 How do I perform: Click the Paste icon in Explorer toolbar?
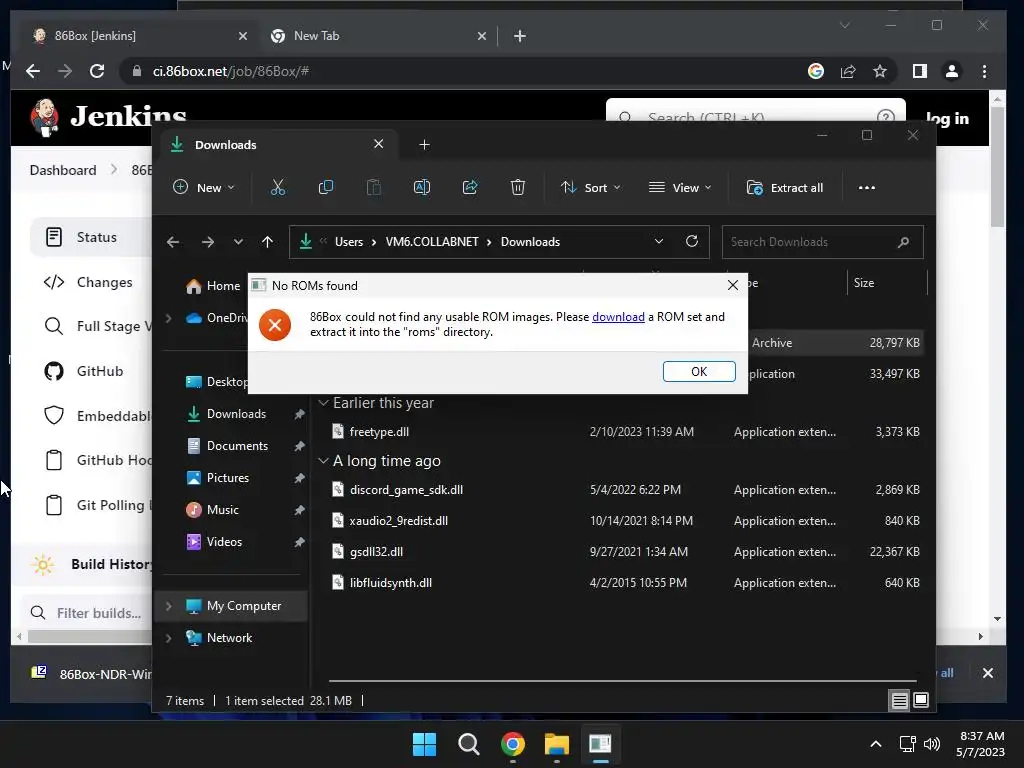click(x=374, y=187)
